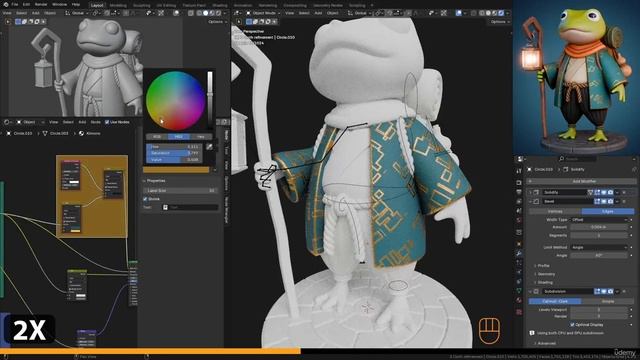
Task: Expand the Profile subsection
Action: [x=542, y=266]
